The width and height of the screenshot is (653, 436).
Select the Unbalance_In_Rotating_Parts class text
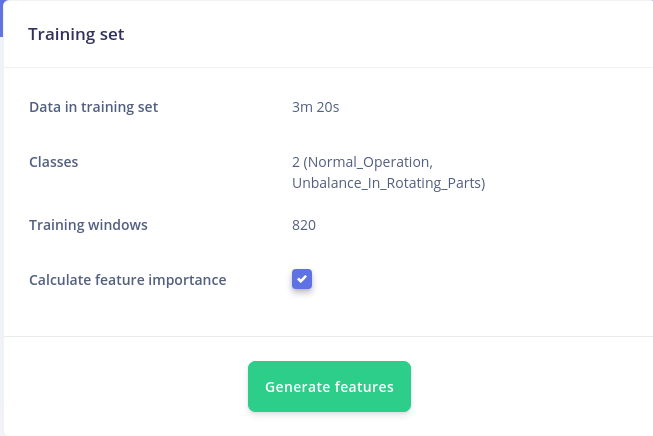coord(387,183)
